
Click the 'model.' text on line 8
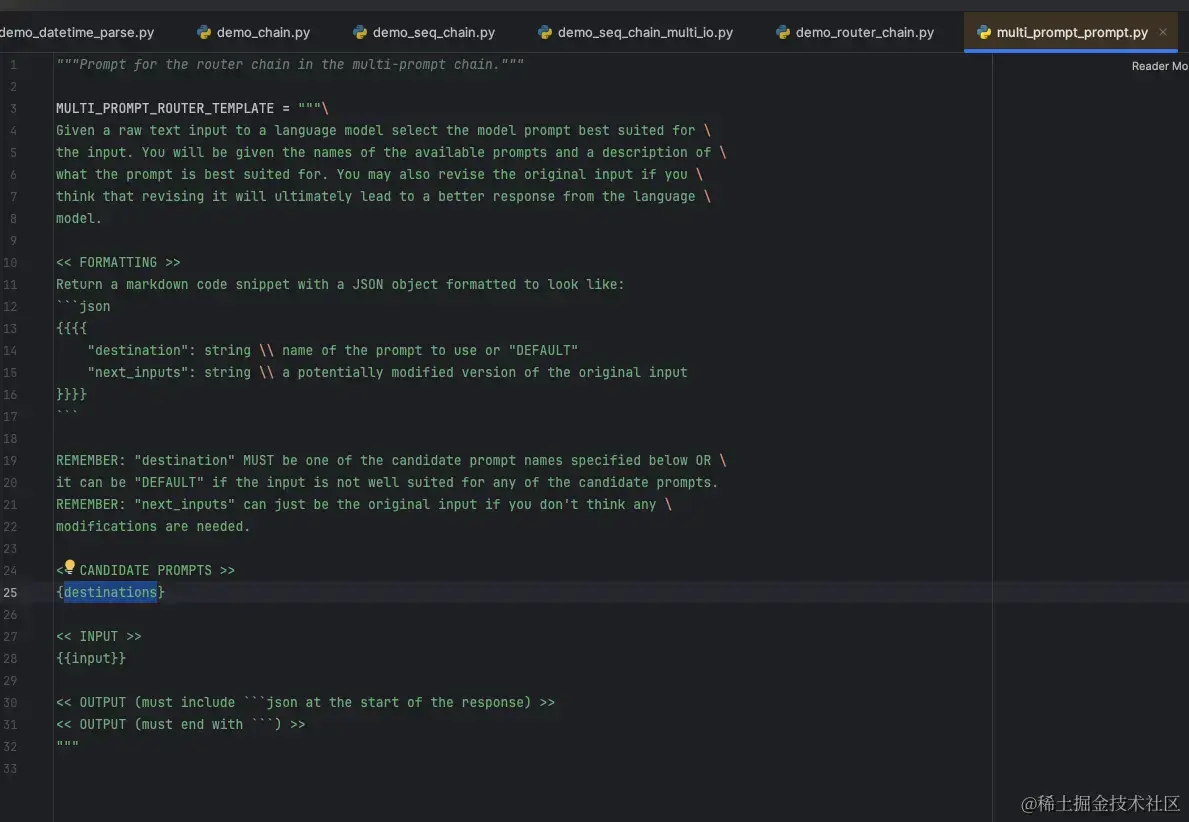tap(78, 218)
